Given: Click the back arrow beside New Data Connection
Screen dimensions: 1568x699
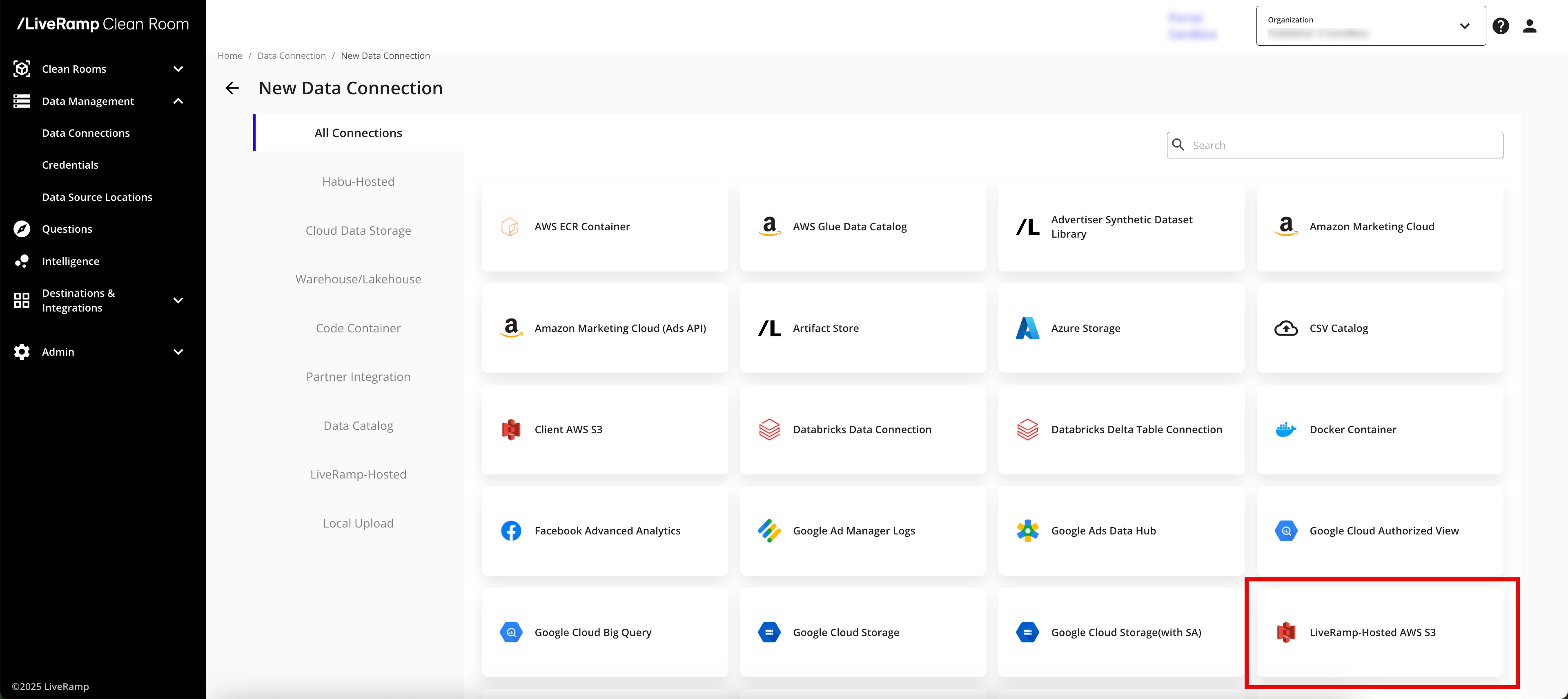Looking at the screenshot, I should [x=232, y=88].
